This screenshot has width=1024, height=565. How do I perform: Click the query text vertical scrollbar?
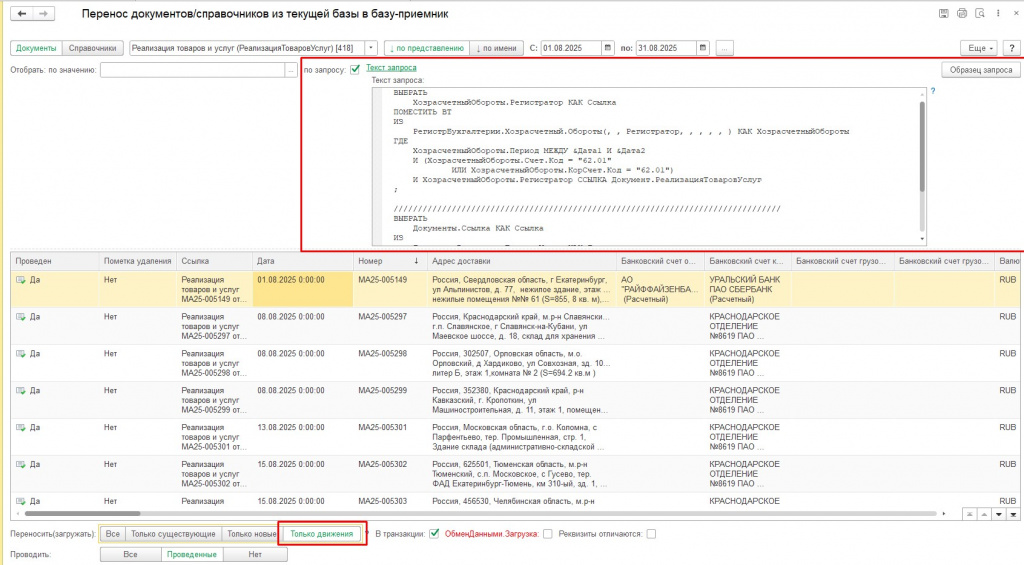click(x=922, y=146)
